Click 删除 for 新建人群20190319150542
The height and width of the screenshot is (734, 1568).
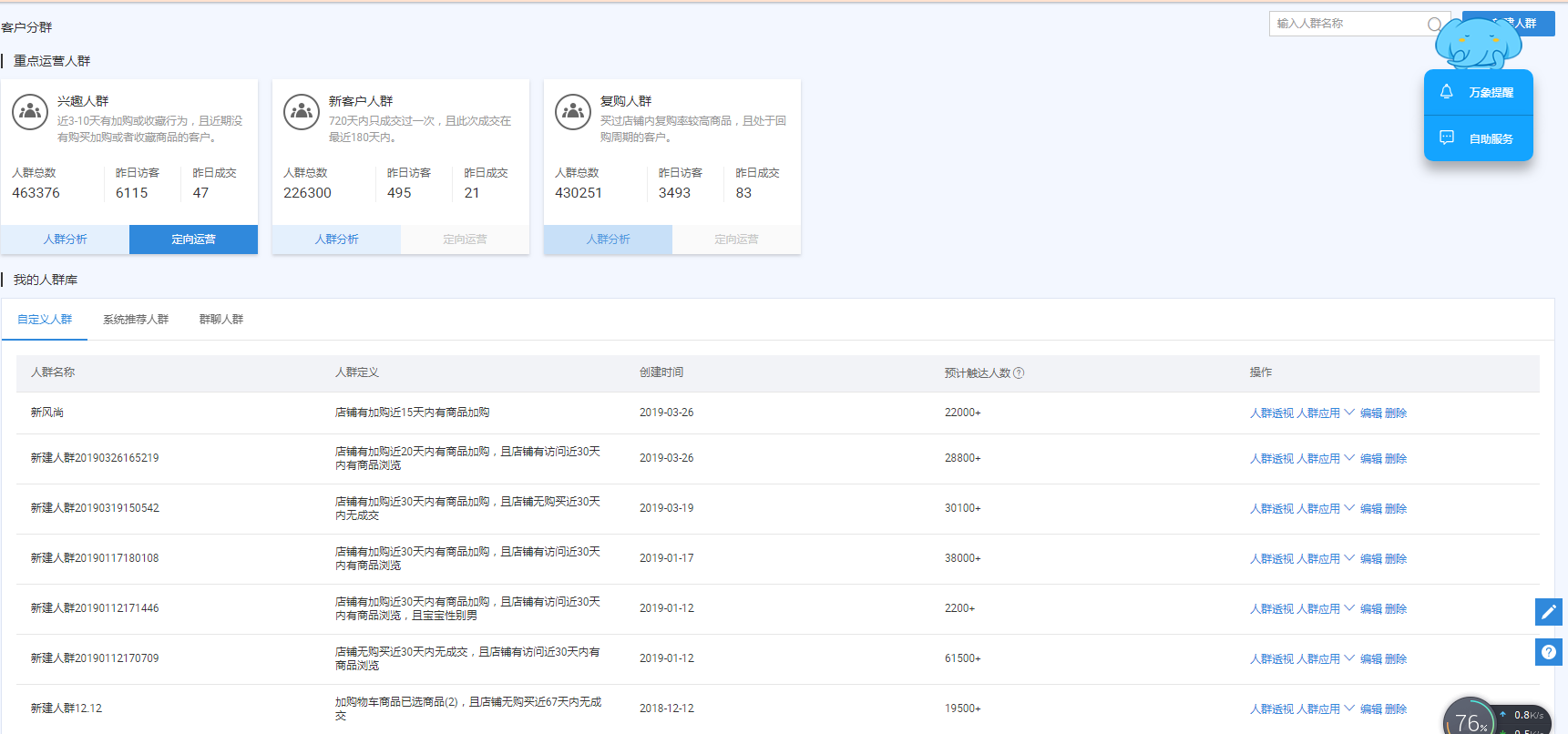click(1396, 509)
